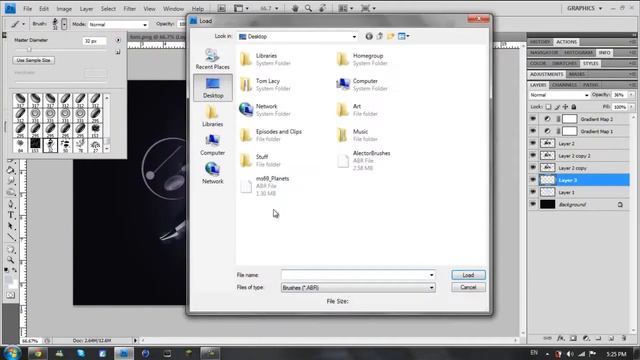Click the Photoshop taskbar icon

pyautogui.click(x=124, y=353)
